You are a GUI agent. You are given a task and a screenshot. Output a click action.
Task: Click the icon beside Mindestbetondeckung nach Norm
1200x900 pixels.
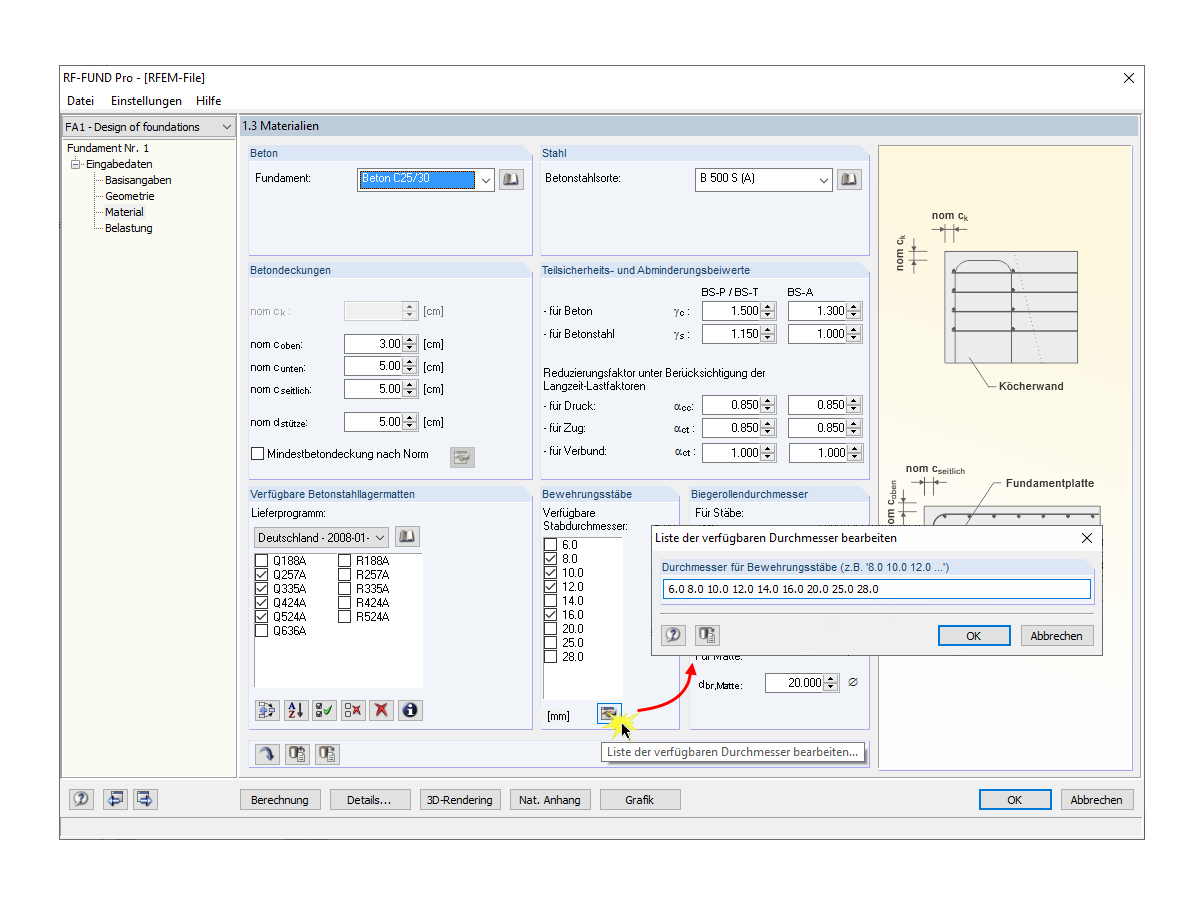[462, 457]
